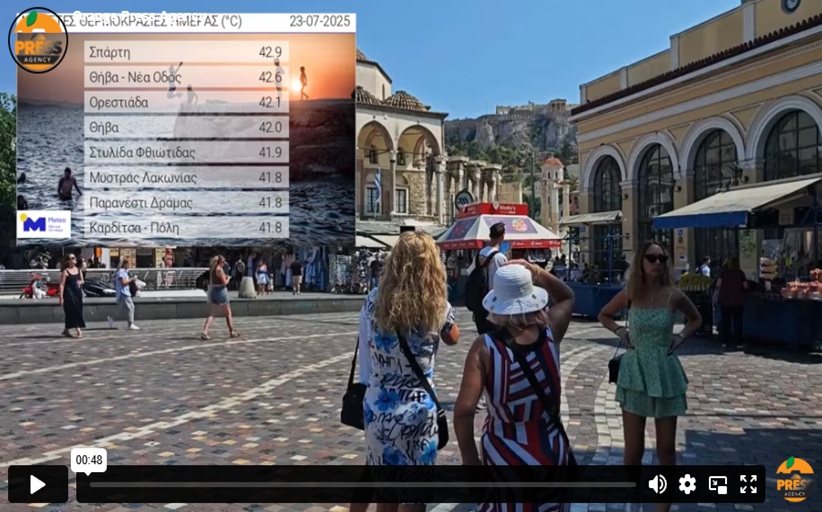The image size is (822, 512).
Task: Select the Θήβα - Νέα Οδός 42.6 row
Action: pos(186,78)
